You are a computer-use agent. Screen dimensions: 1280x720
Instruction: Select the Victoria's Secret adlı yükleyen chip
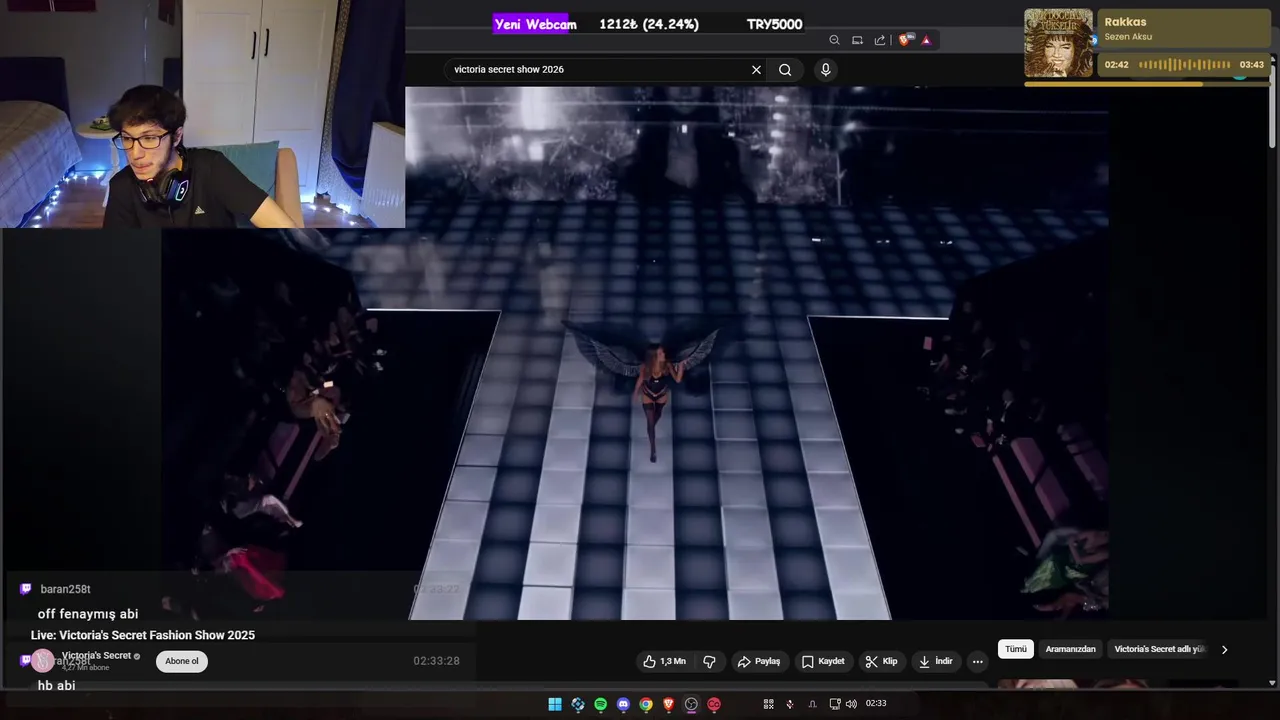coord(1160,649)
